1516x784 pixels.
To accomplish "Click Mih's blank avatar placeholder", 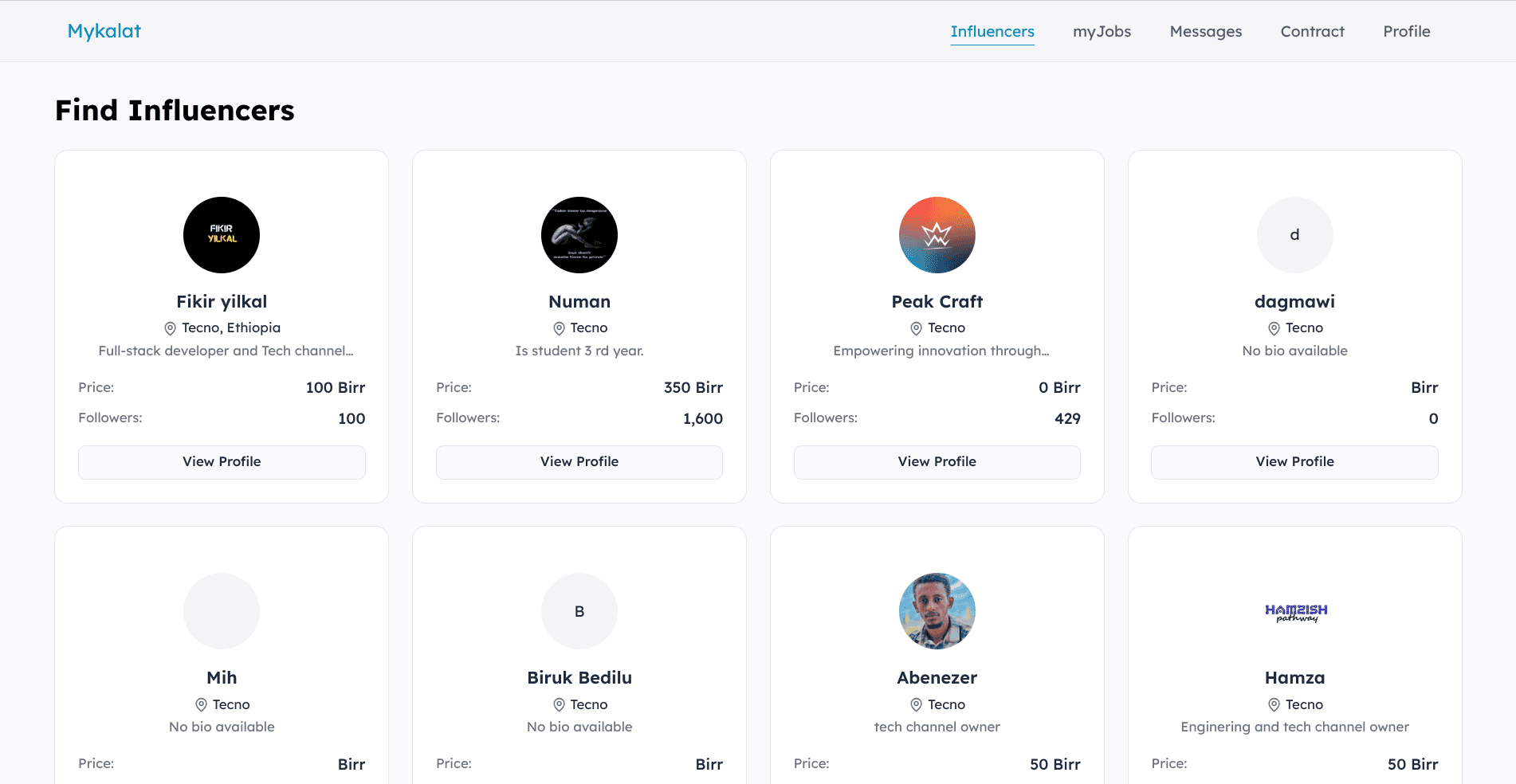I will (222, 611).
